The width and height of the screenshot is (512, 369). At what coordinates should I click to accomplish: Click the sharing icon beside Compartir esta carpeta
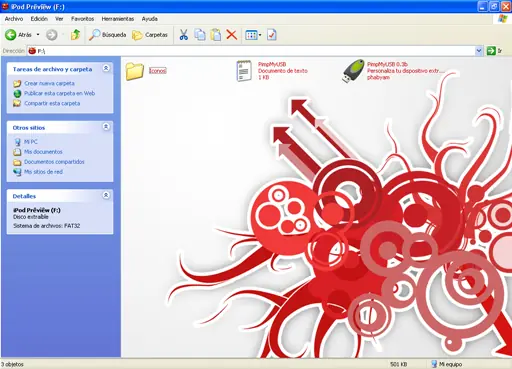click(x=17, y=103)
